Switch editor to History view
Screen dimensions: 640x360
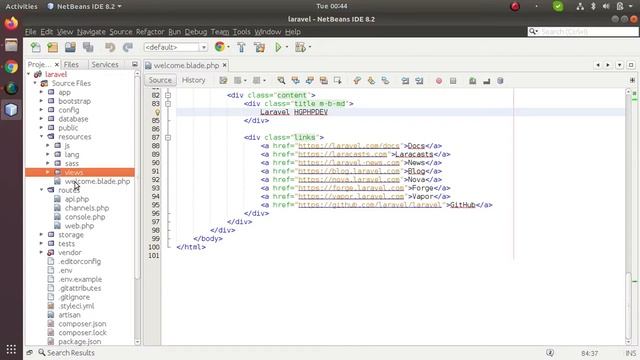point(193,80)
